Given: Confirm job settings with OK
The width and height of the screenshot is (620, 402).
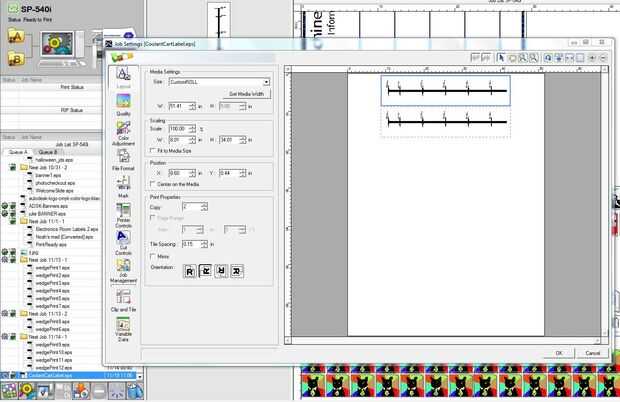Looking at the screenshot, I should coord(558,353).
